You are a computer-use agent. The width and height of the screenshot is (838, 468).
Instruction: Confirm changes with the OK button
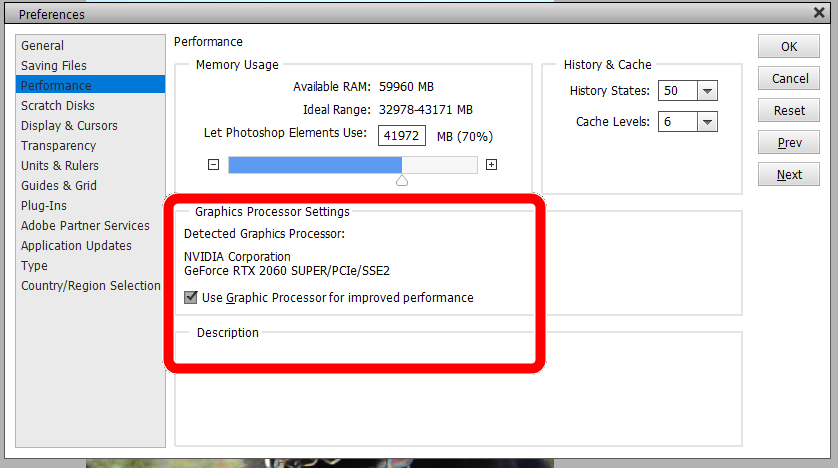point(789,46)
